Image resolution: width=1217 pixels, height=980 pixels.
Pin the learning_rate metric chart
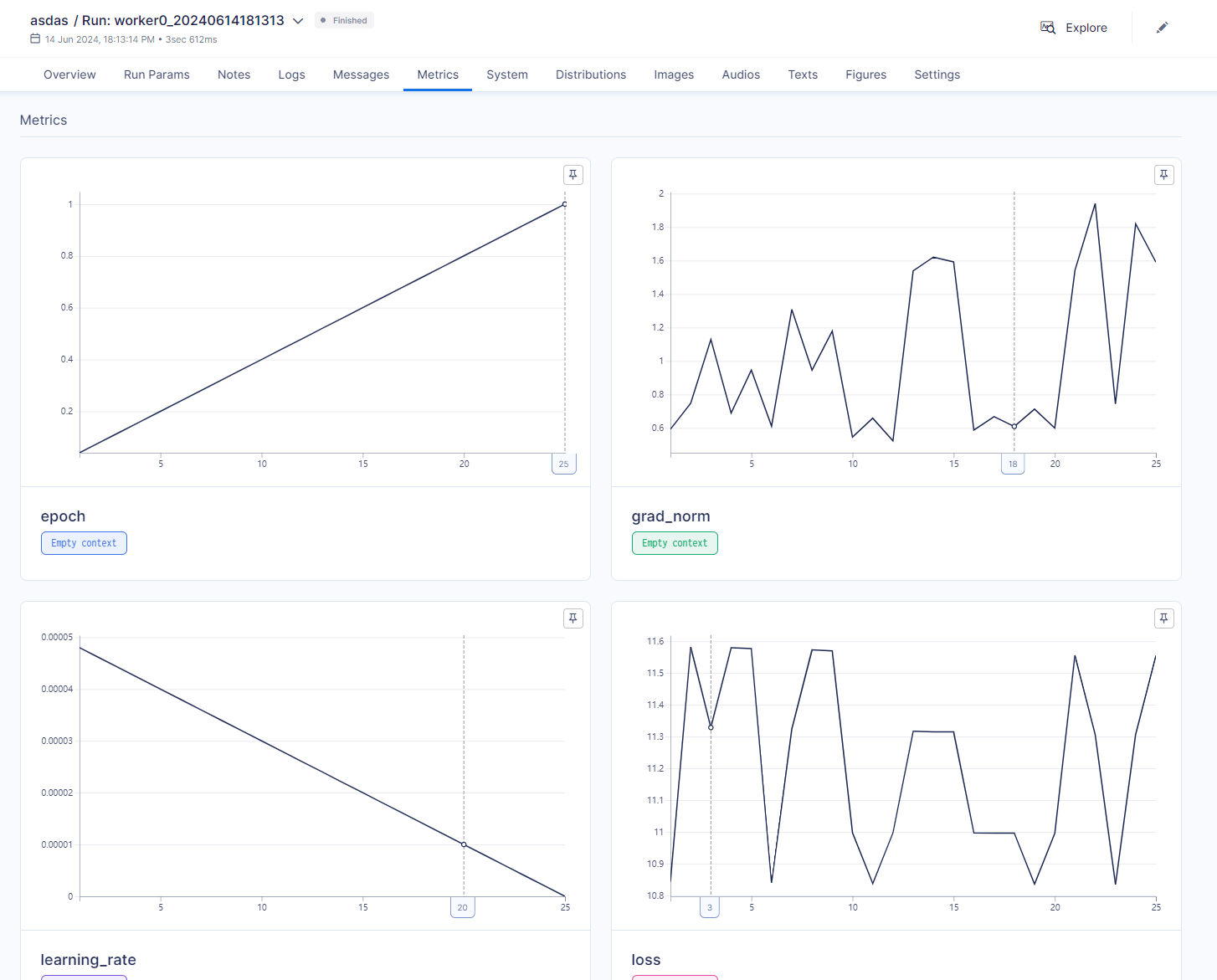(573, 618)
